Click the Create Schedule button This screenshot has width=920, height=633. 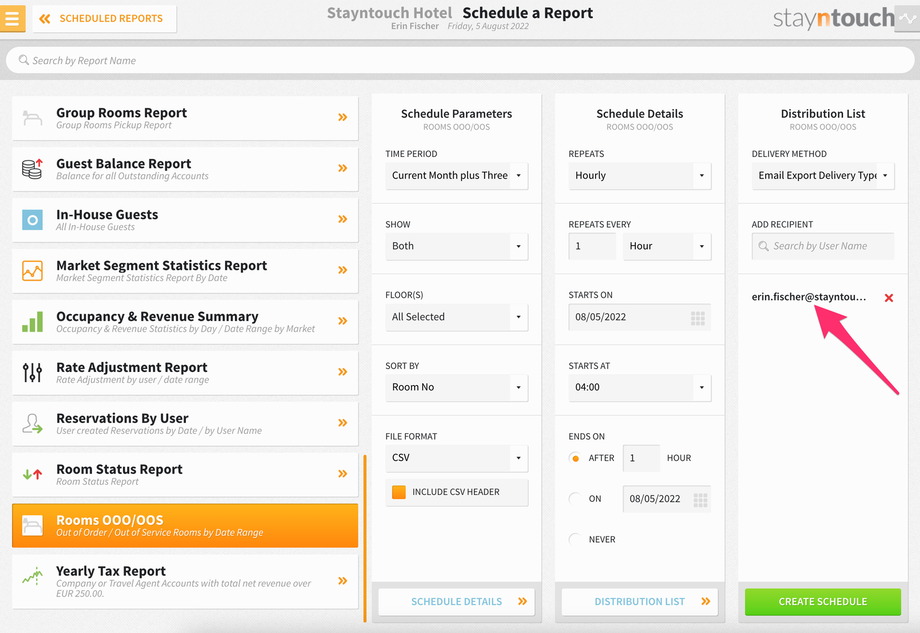click(823, 602)
